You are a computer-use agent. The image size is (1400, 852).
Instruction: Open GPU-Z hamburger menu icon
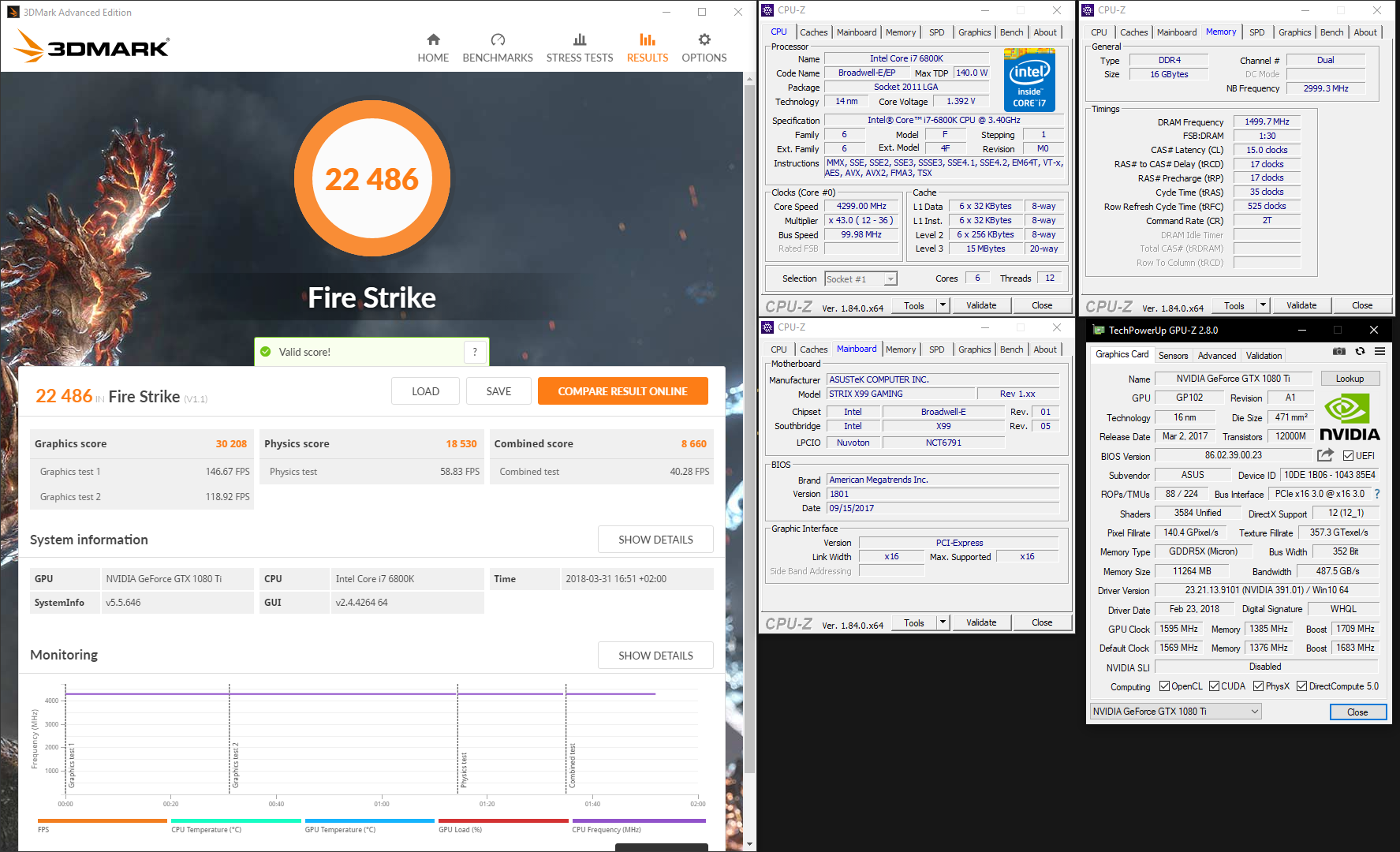pos(1379,351)
